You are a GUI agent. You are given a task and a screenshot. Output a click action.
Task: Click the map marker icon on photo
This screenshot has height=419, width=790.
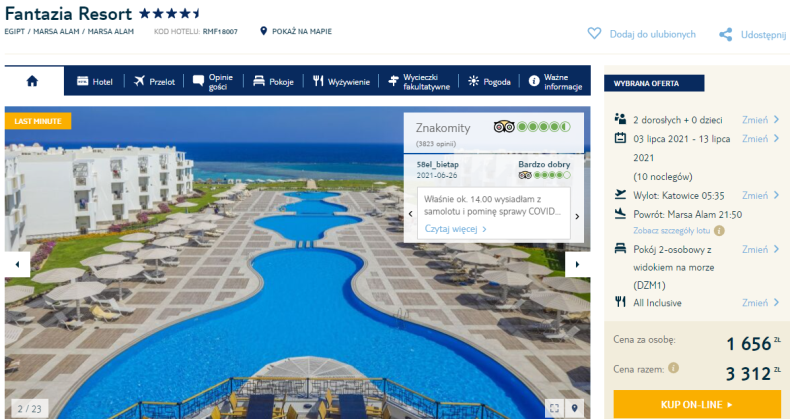[x=574, y=408]
